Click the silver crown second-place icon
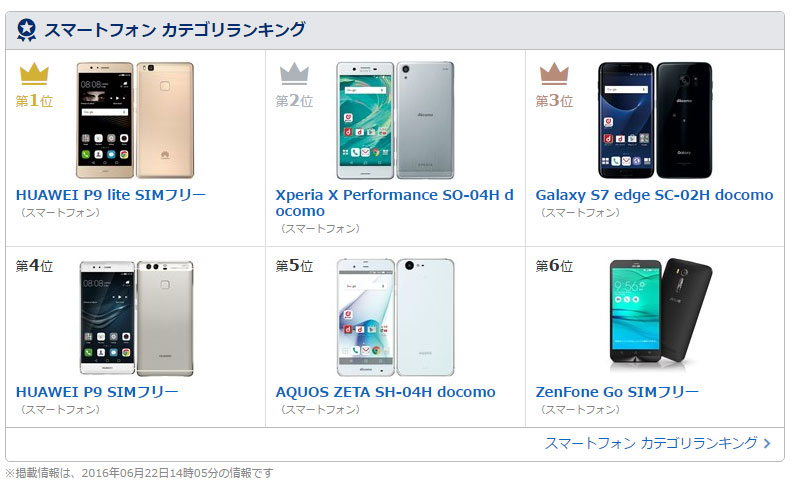 pyautogui.click(x=294, y=73)
